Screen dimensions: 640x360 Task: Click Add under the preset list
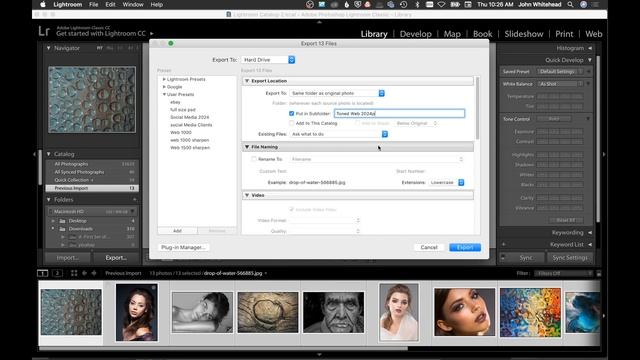[x=177, y=231]
